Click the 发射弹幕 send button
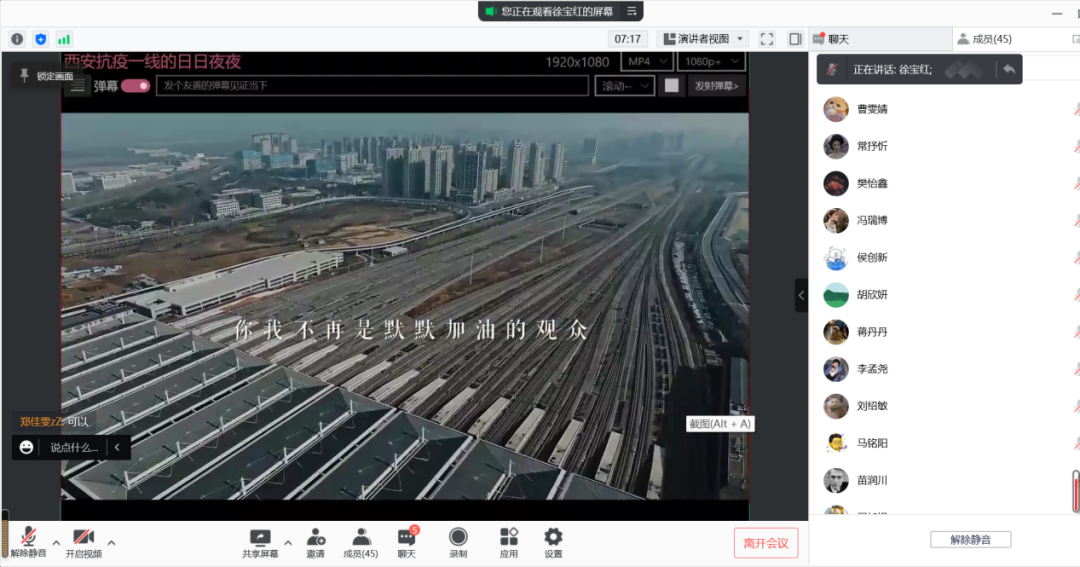The width and height of the screenshot is (1080, 567). pos(716,86)
